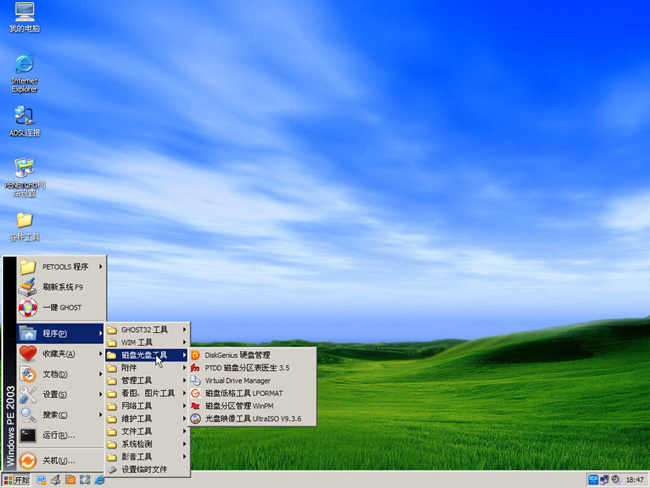Open 网络工具 menu folder
Image resolution: width=650 pixels, height=488 pixels.
point(147,406)
